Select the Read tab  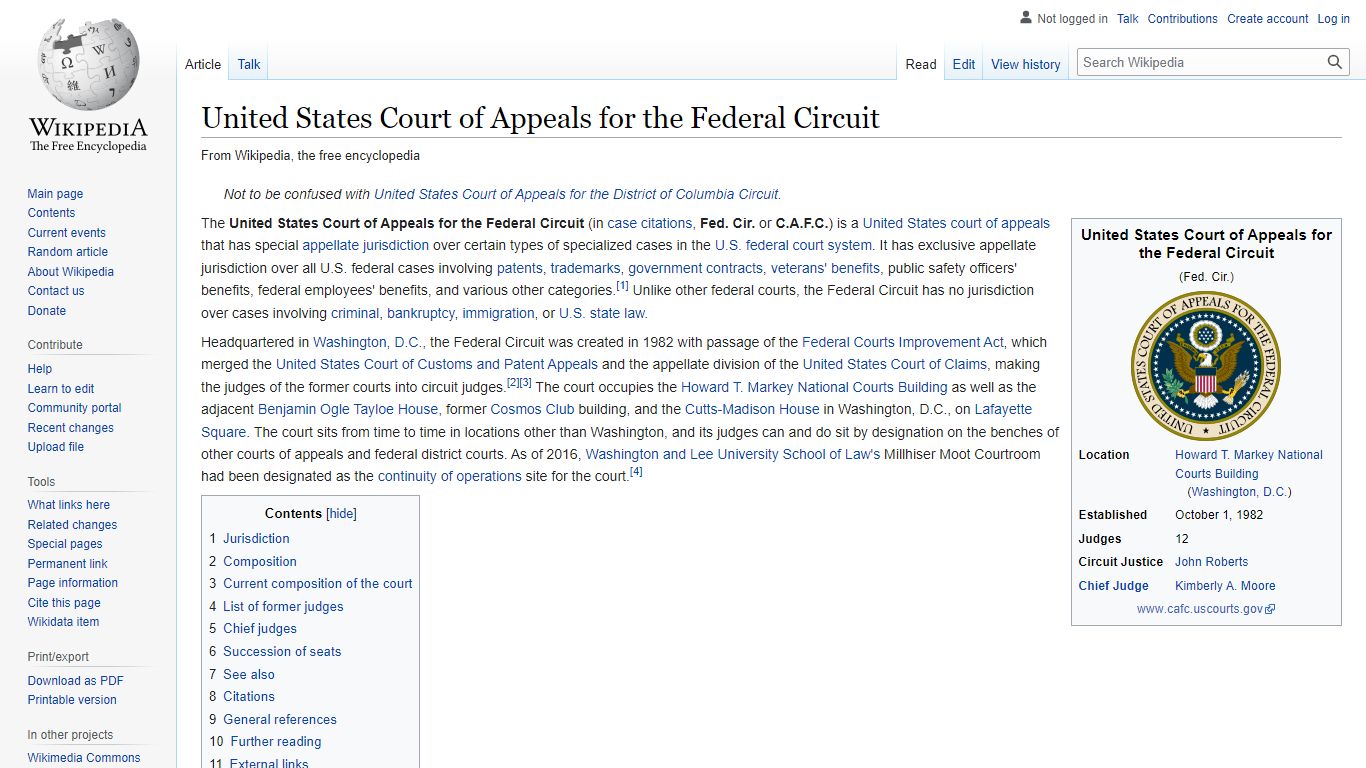[x=921, y=64]
